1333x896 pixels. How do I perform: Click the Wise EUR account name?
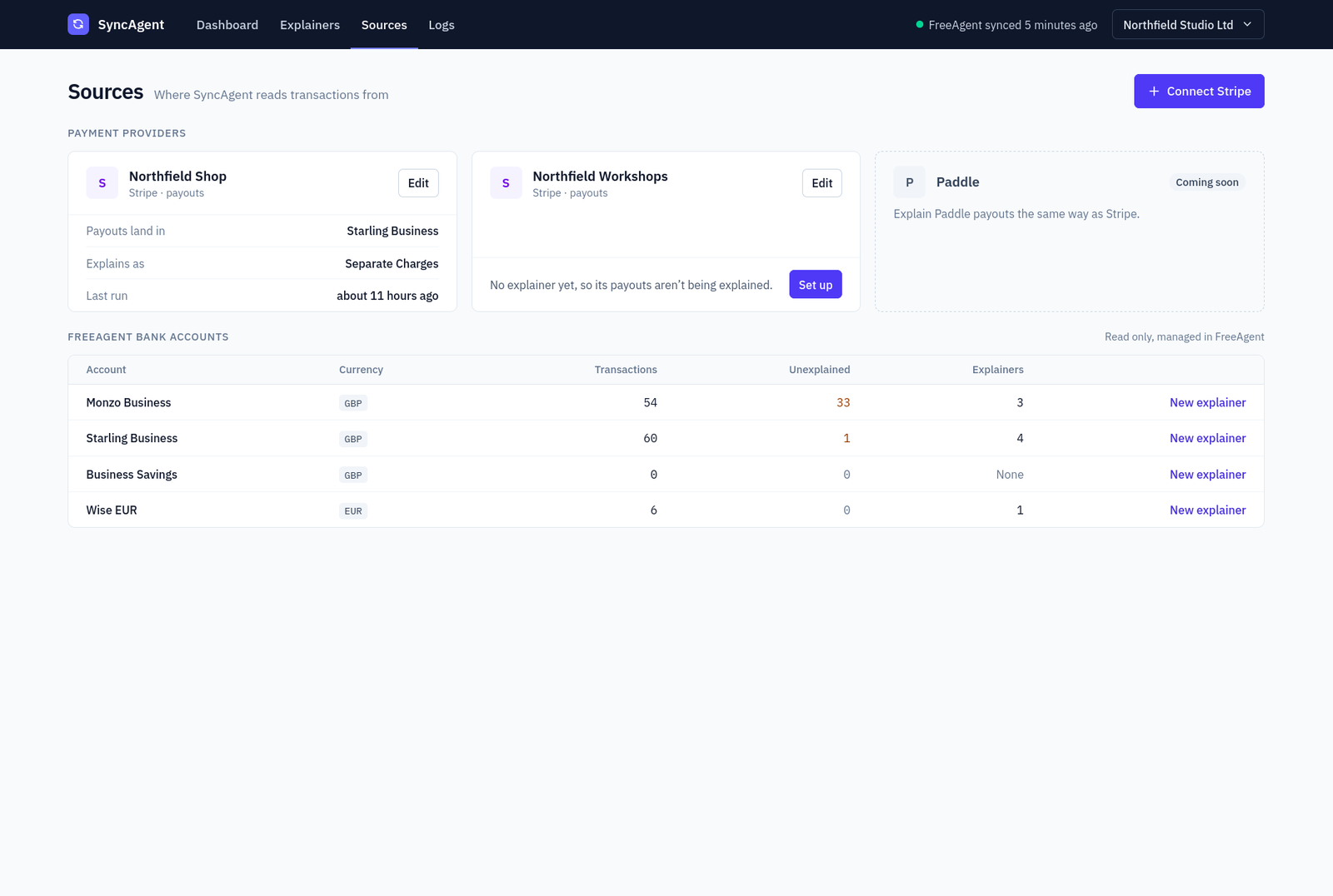(x=112, y=510)
